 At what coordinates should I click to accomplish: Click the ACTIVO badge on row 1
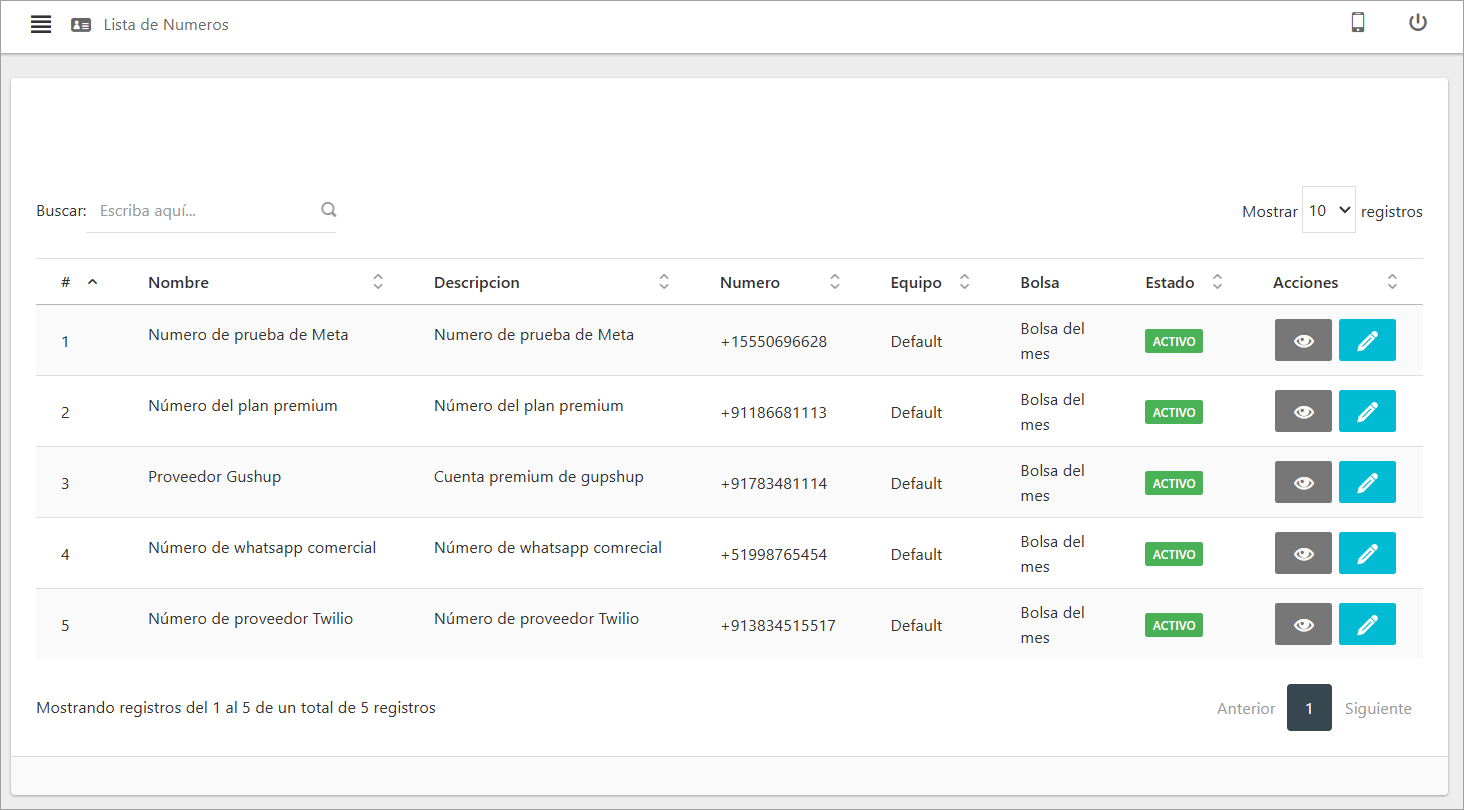[x=1173, y=340]
